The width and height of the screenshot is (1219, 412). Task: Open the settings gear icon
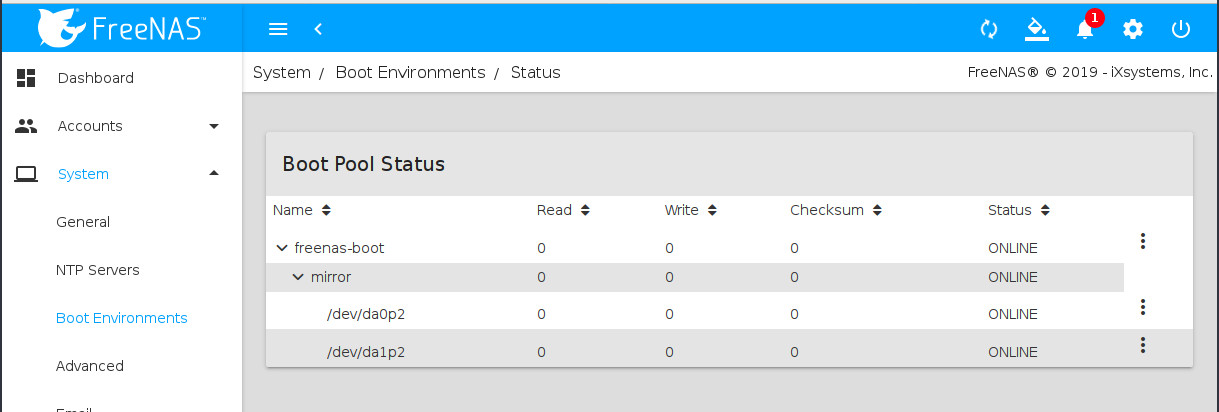1133,29
